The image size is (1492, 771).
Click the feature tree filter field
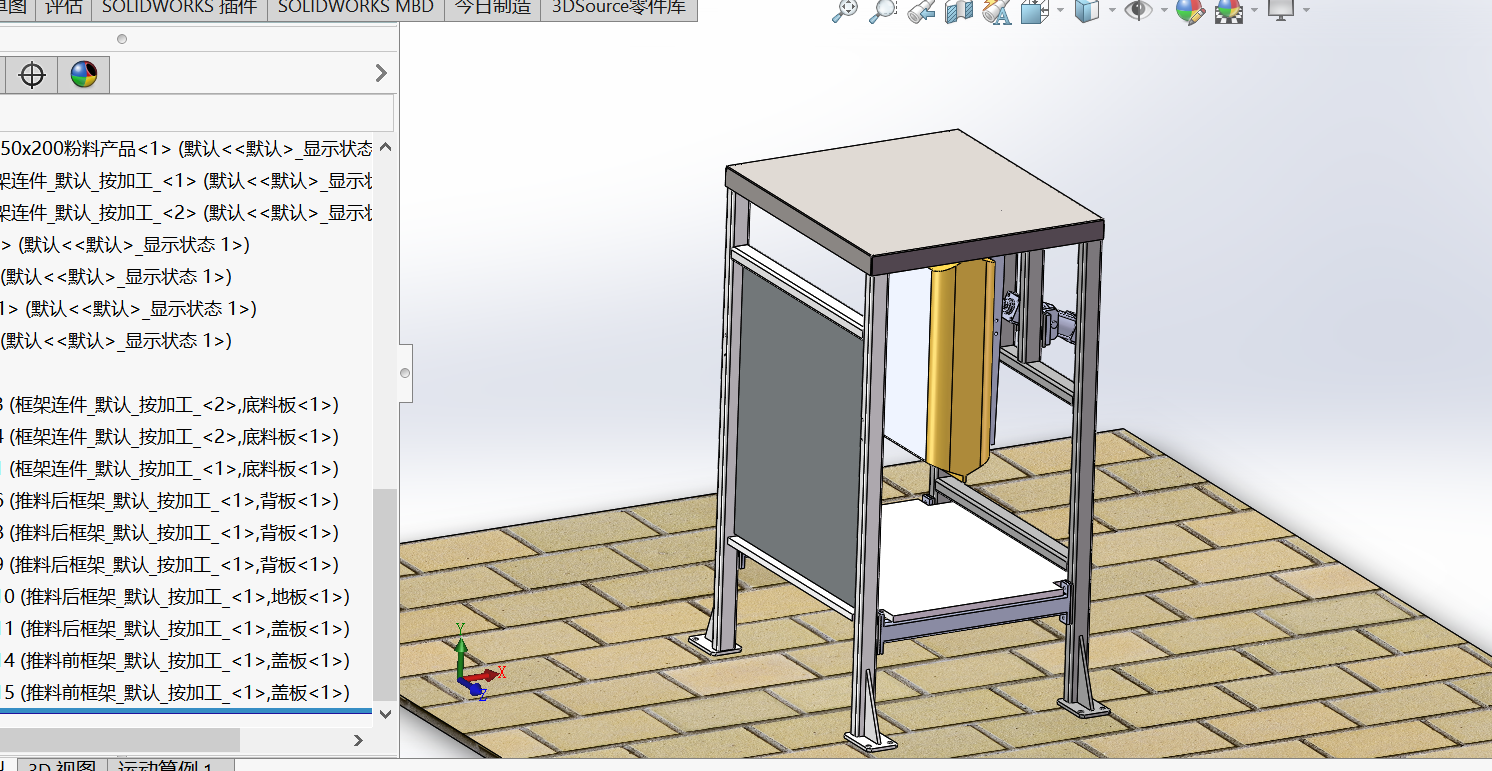tap(197, 113)
